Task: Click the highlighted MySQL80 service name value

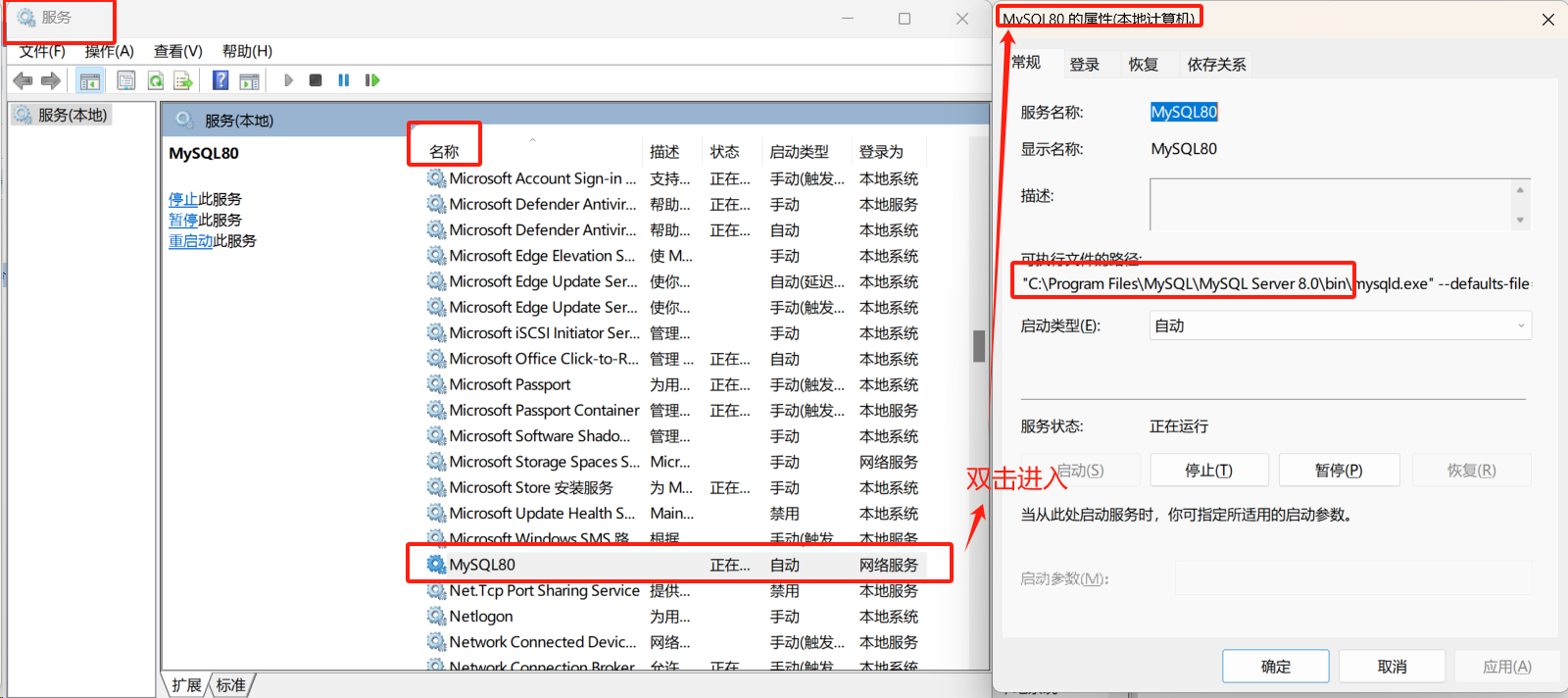Action: pyautogui.click(x=1184, y=112)
